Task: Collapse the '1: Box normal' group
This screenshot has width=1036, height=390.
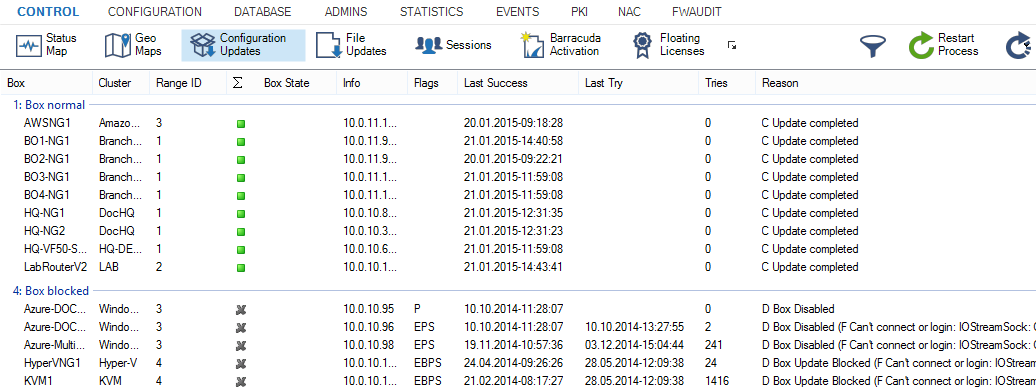Action: click(x=50, y=104)
